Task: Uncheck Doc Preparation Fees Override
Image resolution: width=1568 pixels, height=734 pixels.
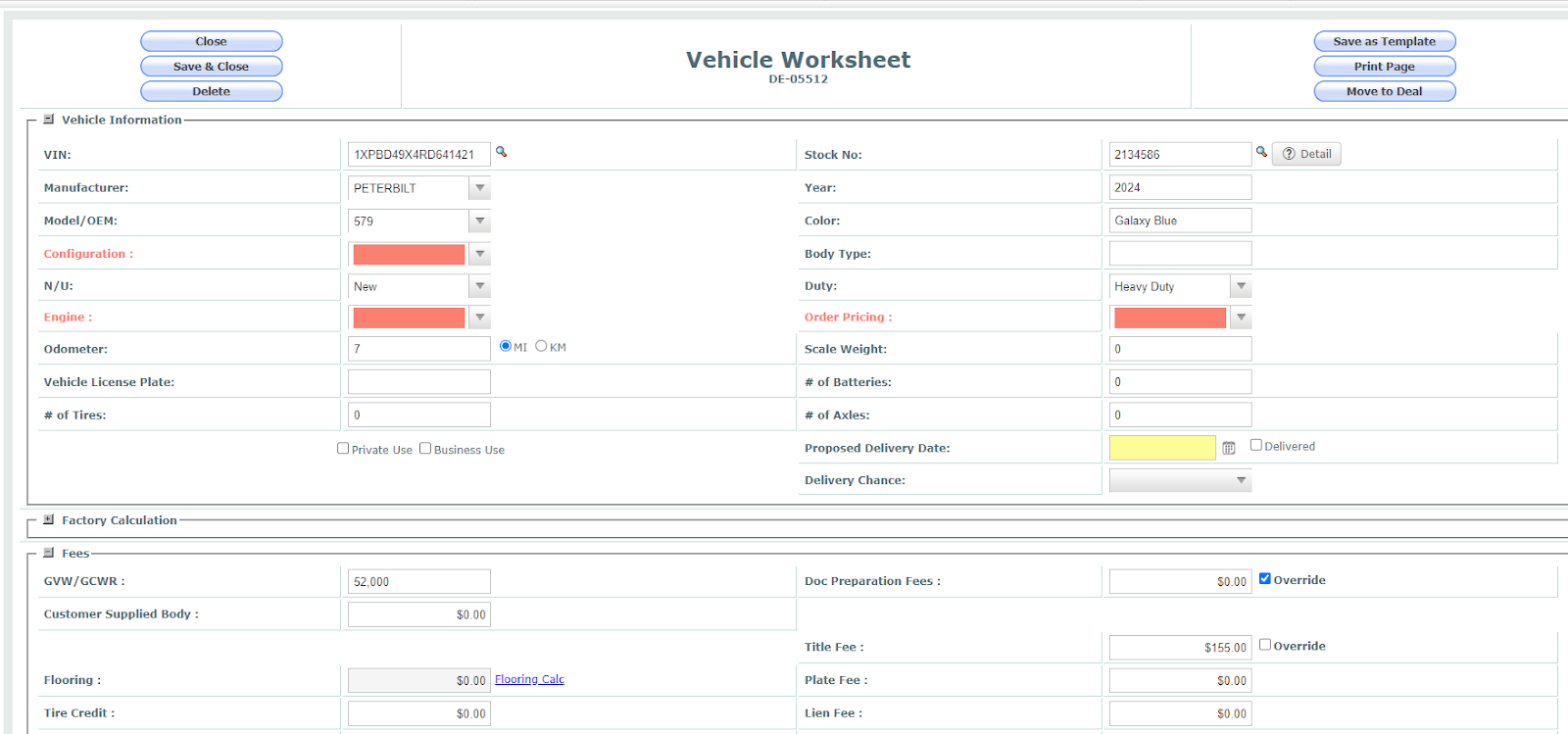Action: coord(1265,579)
